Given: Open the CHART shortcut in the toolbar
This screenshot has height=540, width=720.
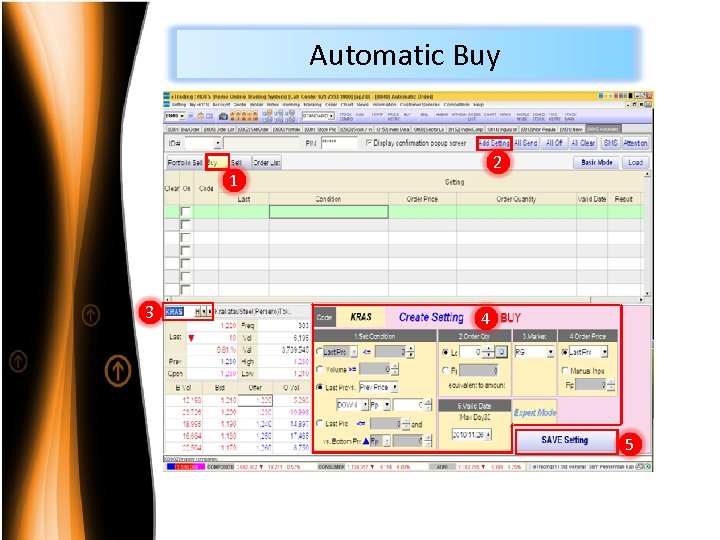Looking at the screenshot, I should pyautogui.click(x=490, y=117).
